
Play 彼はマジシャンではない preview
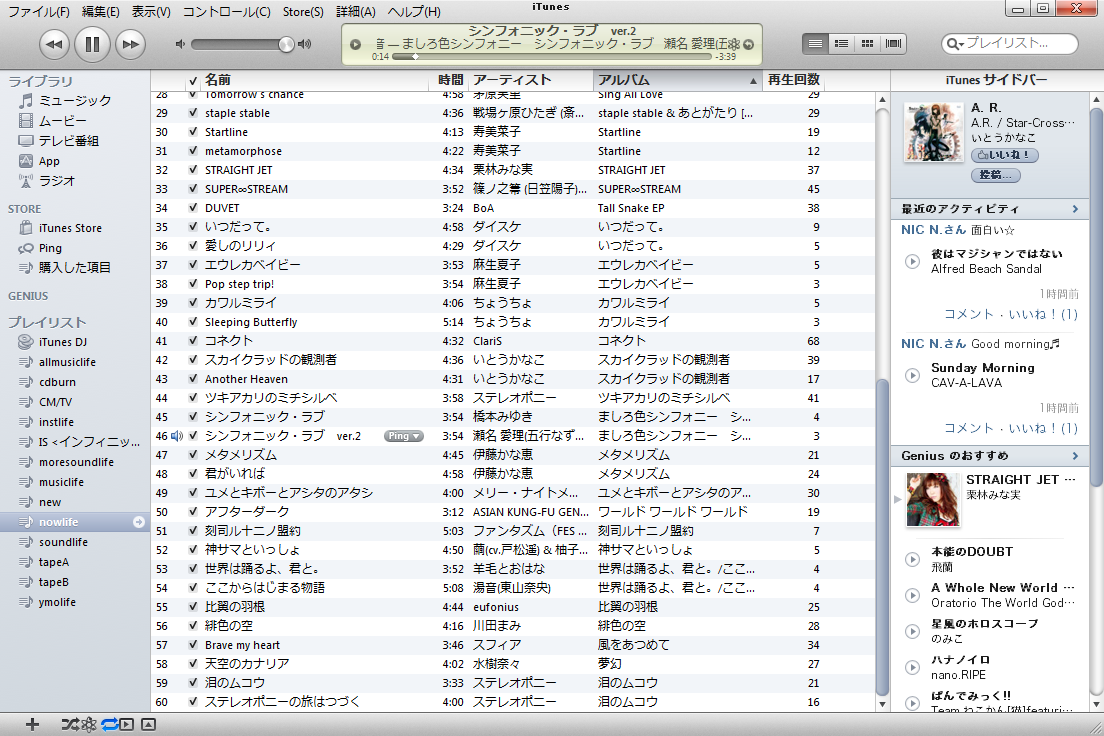tap(912, 261)
